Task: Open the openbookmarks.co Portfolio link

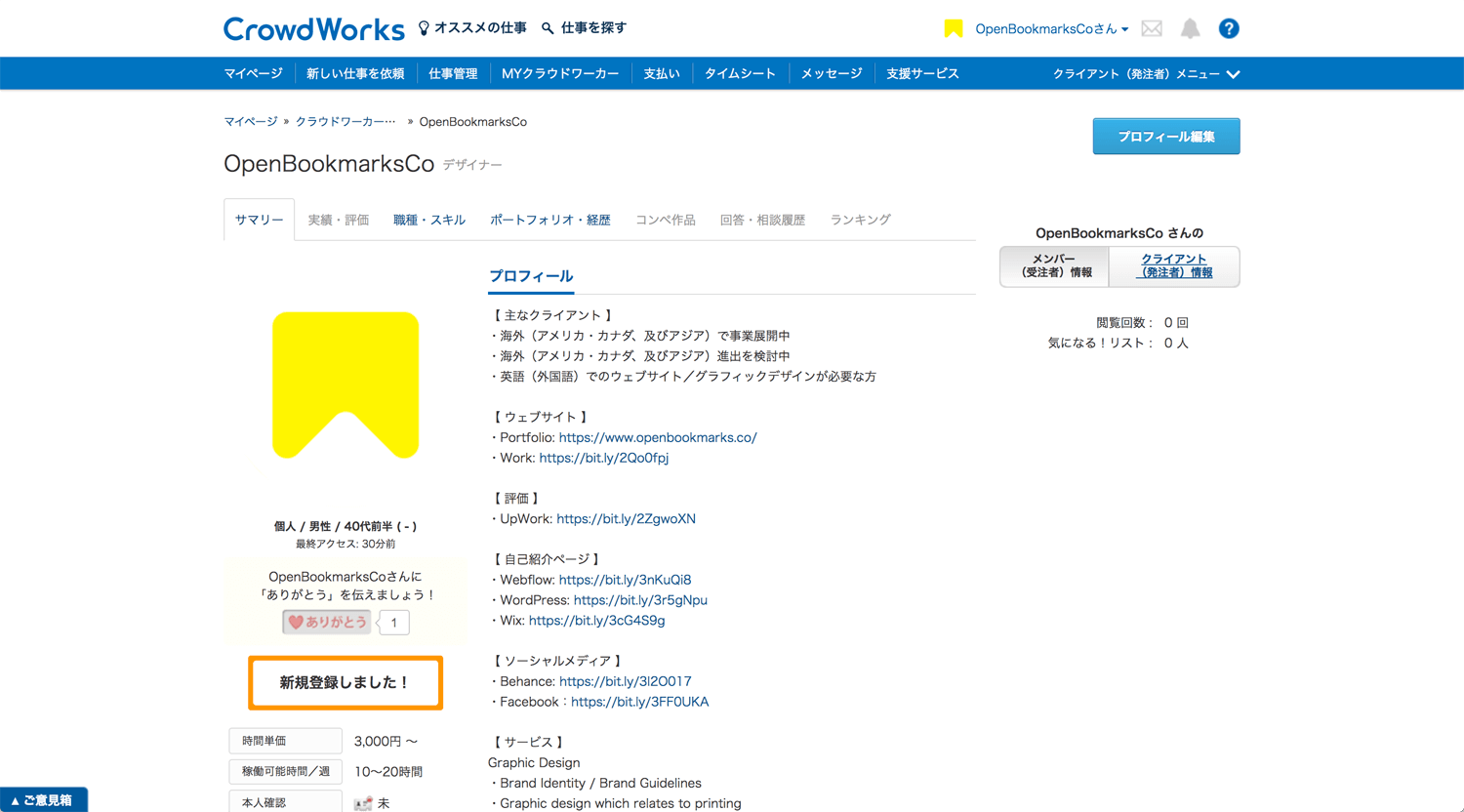Action: (x=658, y=437)
